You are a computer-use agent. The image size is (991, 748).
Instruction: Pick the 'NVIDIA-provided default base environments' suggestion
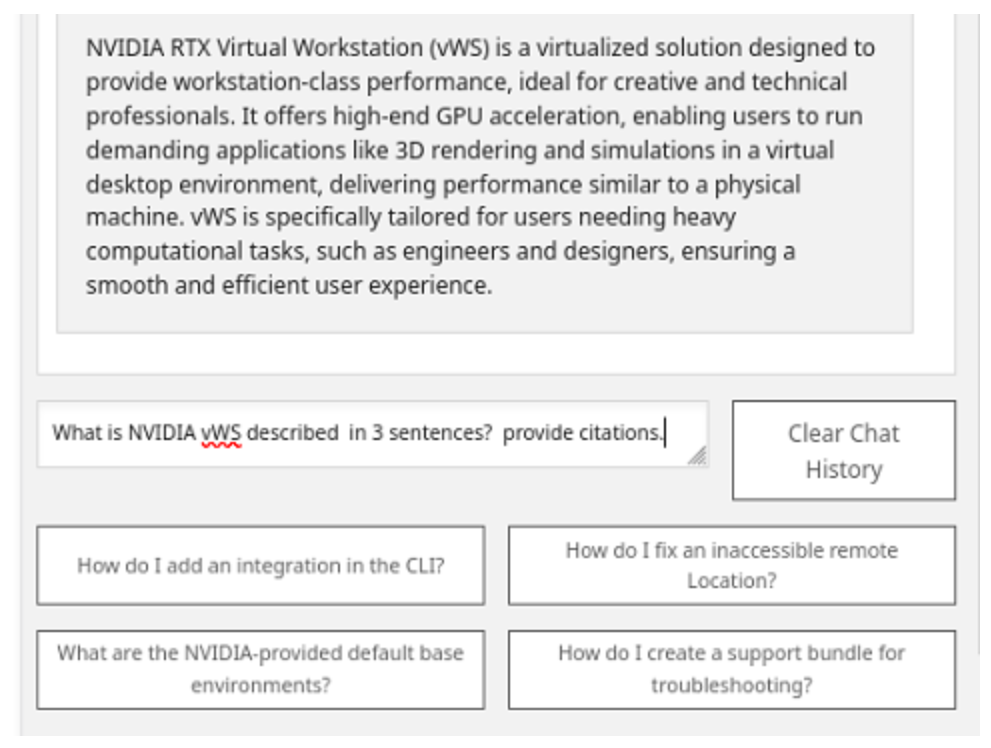point(260,669)
